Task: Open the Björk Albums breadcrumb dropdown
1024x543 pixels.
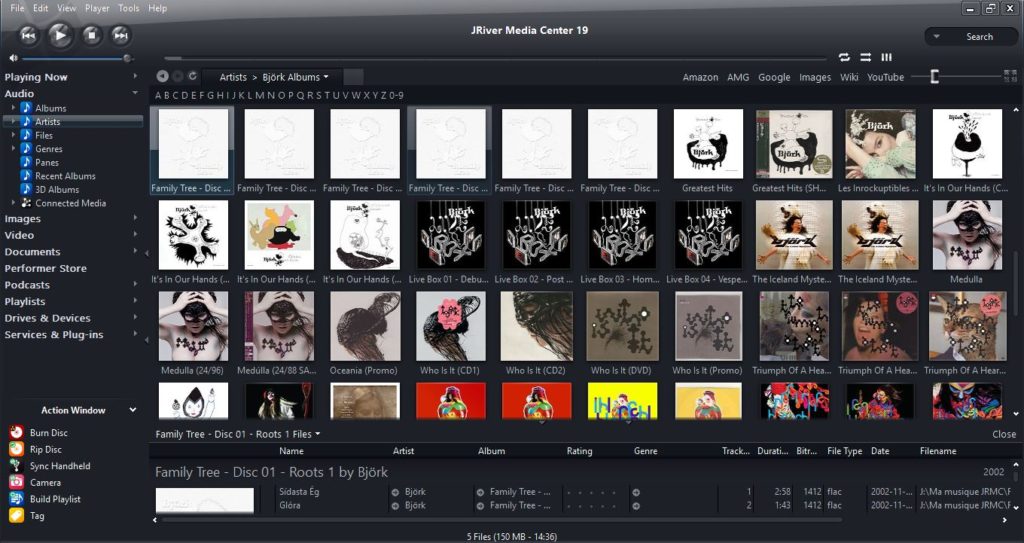Action: click(x=326, y=77)
